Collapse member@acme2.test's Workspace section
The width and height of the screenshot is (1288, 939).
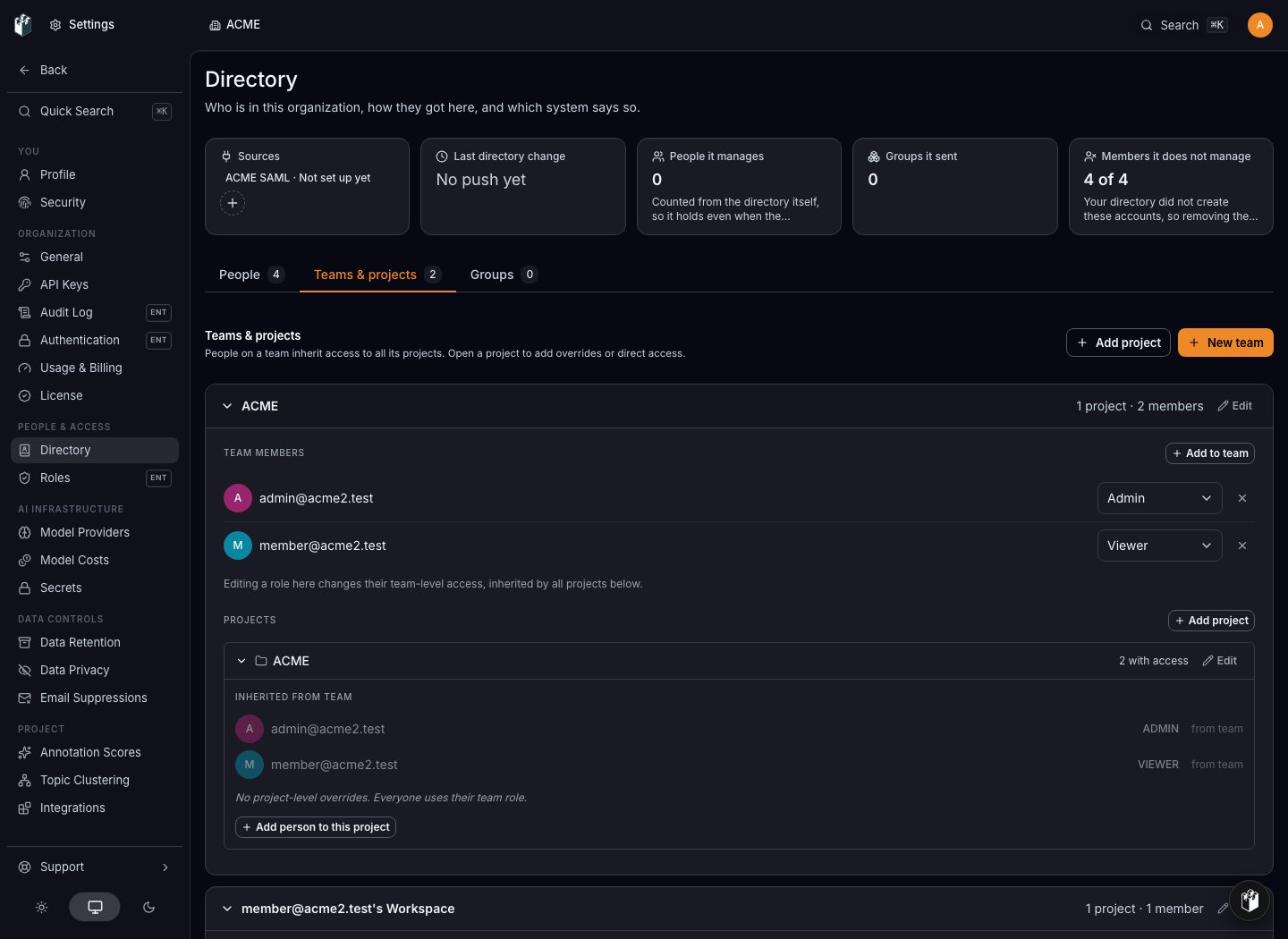(x=227, y=909)
